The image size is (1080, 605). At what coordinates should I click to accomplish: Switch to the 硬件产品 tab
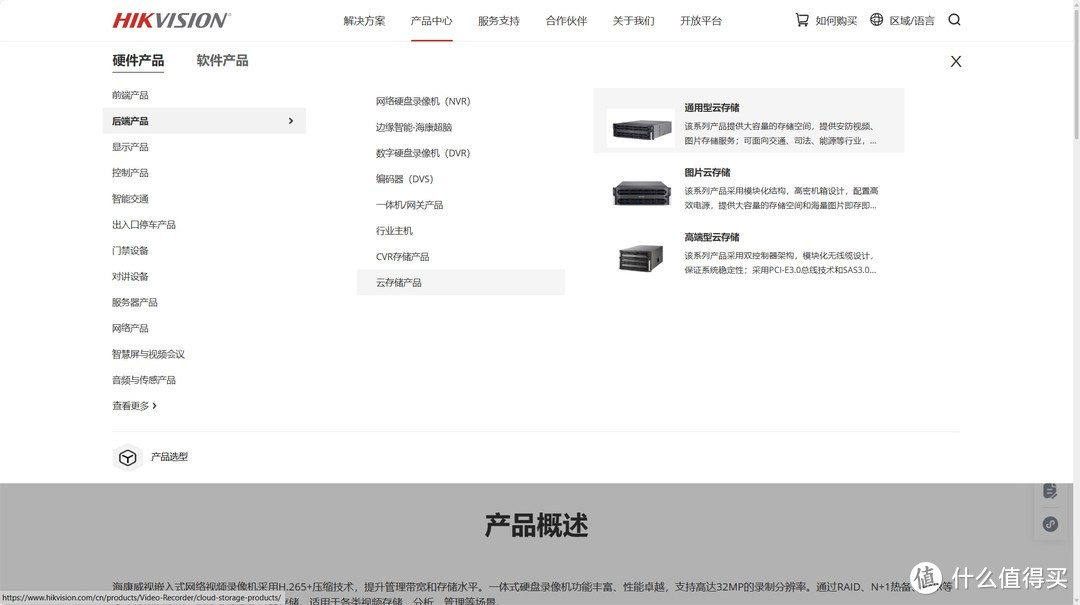click(138, 61)
